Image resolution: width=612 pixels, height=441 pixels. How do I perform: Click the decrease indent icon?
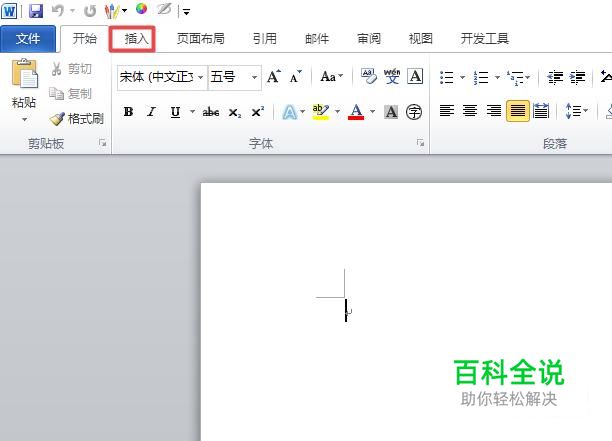(x=555, y=77)
